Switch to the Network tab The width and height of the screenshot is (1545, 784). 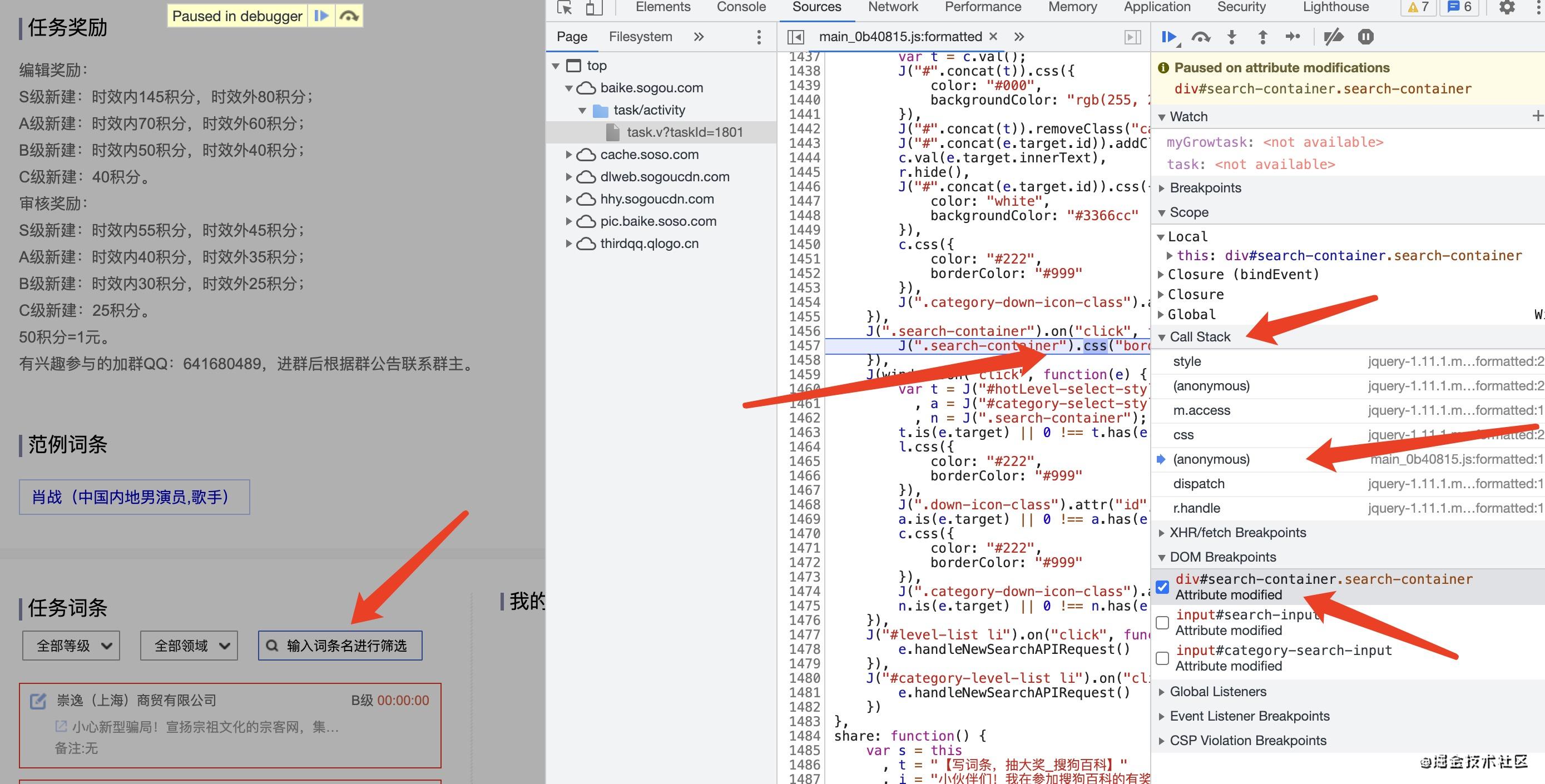893,7
